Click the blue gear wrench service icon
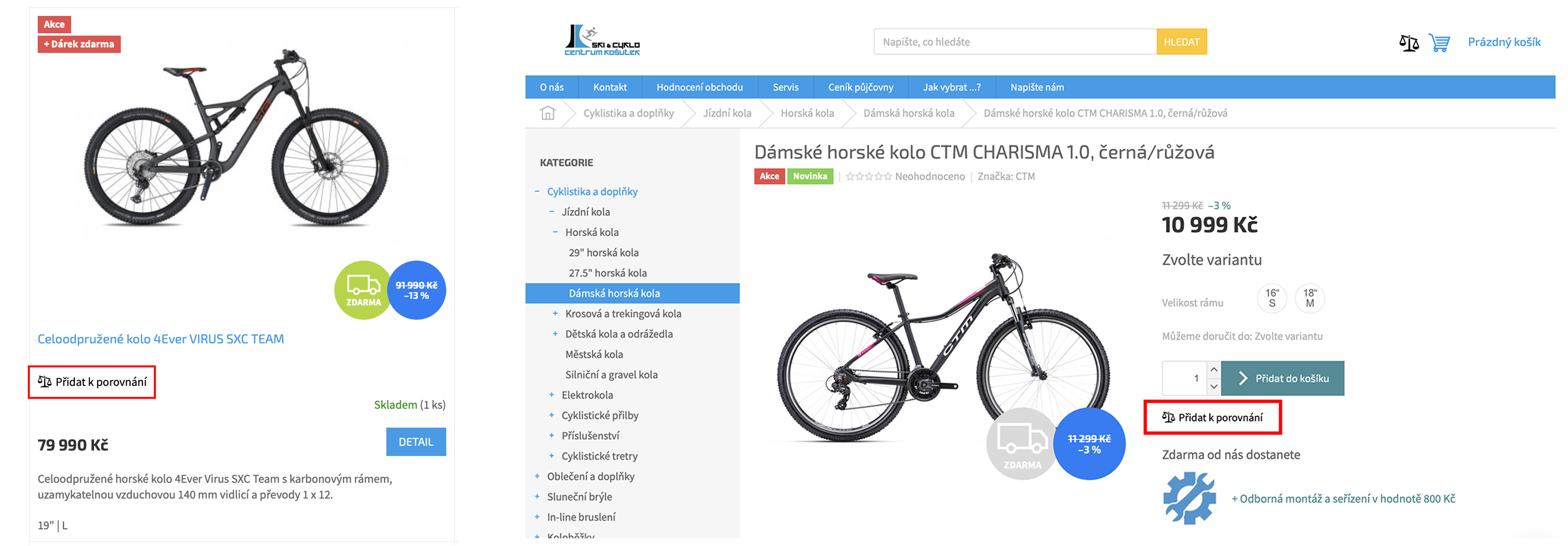The width and height of the screenshot is (1568, 546). coord(1189,498)
